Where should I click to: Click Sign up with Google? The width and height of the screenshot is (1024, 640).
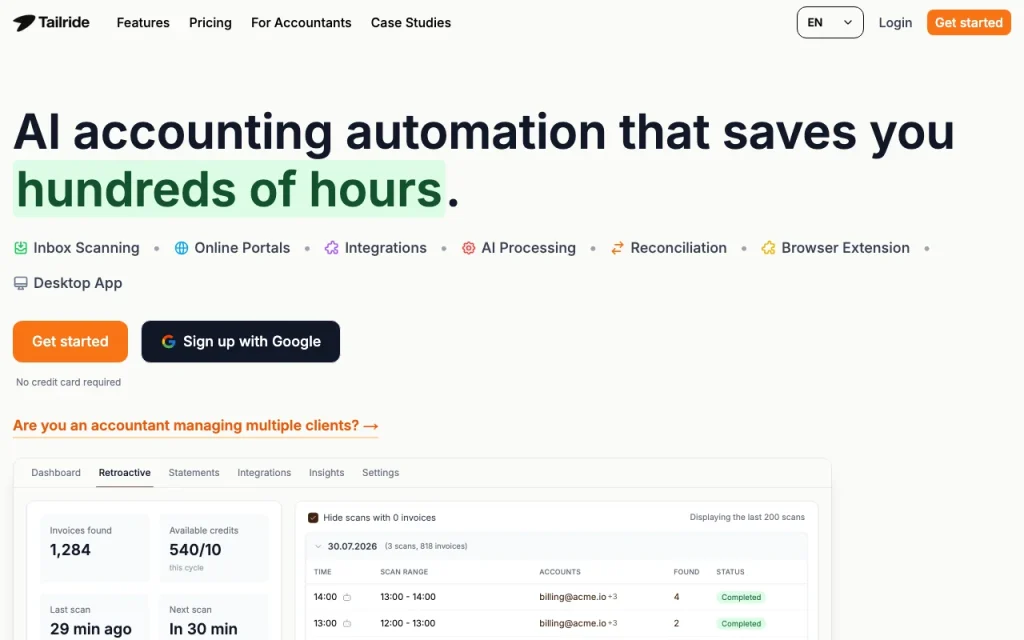(x=240, y=342)
